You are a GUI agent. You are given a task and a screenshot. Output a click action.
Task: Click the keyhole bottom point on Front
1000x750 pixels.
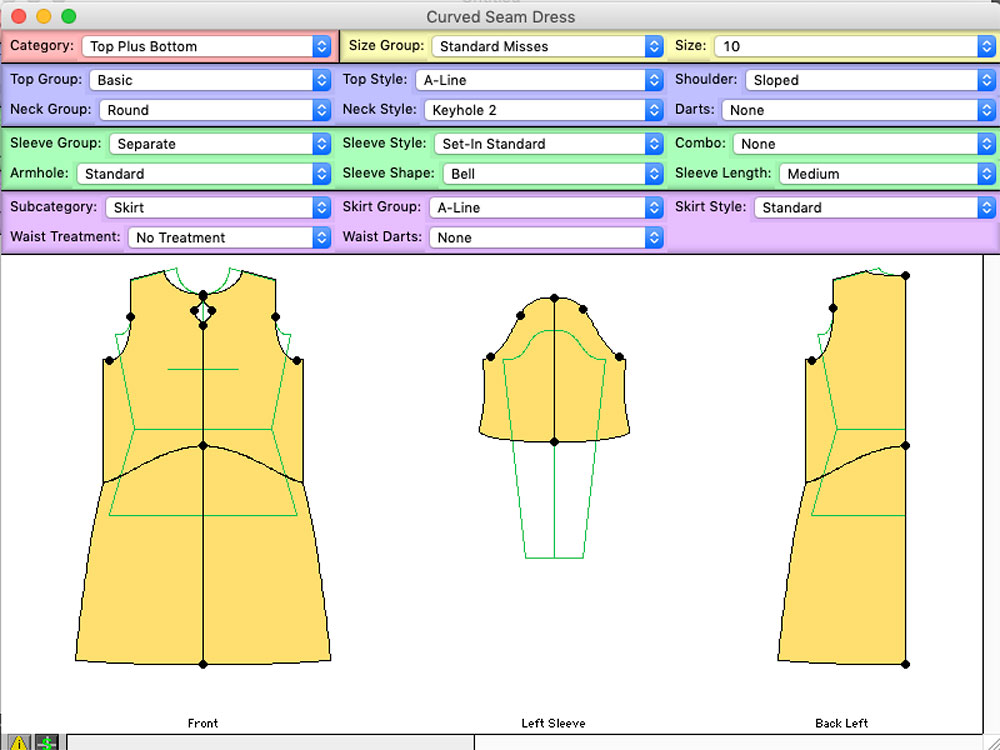click(x=203, y=326)
